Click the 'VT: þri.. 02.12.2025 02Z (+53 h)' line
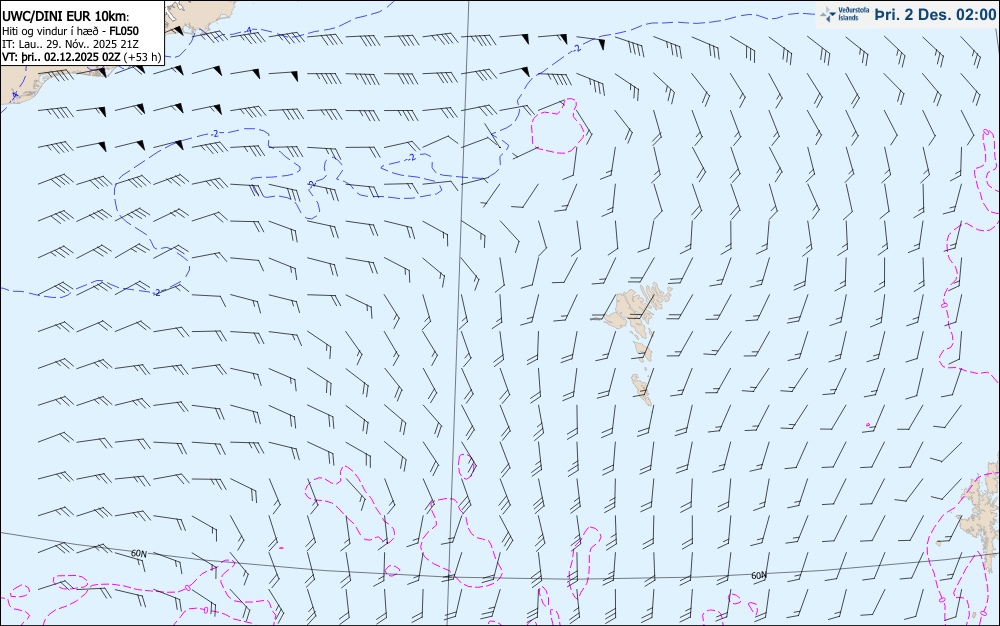Screen dimensions: 1000x626 [x=82, y=57]
